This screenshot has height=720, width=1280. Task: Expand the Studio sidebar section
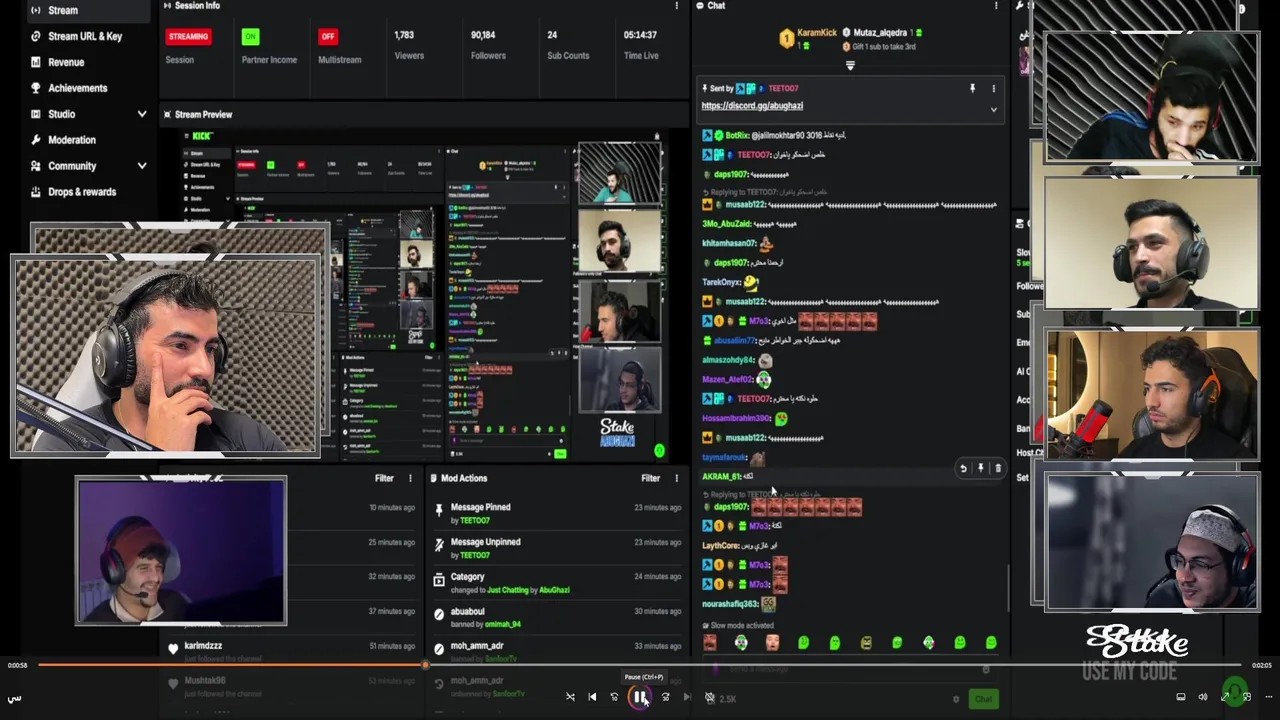(x=142, y=114)
